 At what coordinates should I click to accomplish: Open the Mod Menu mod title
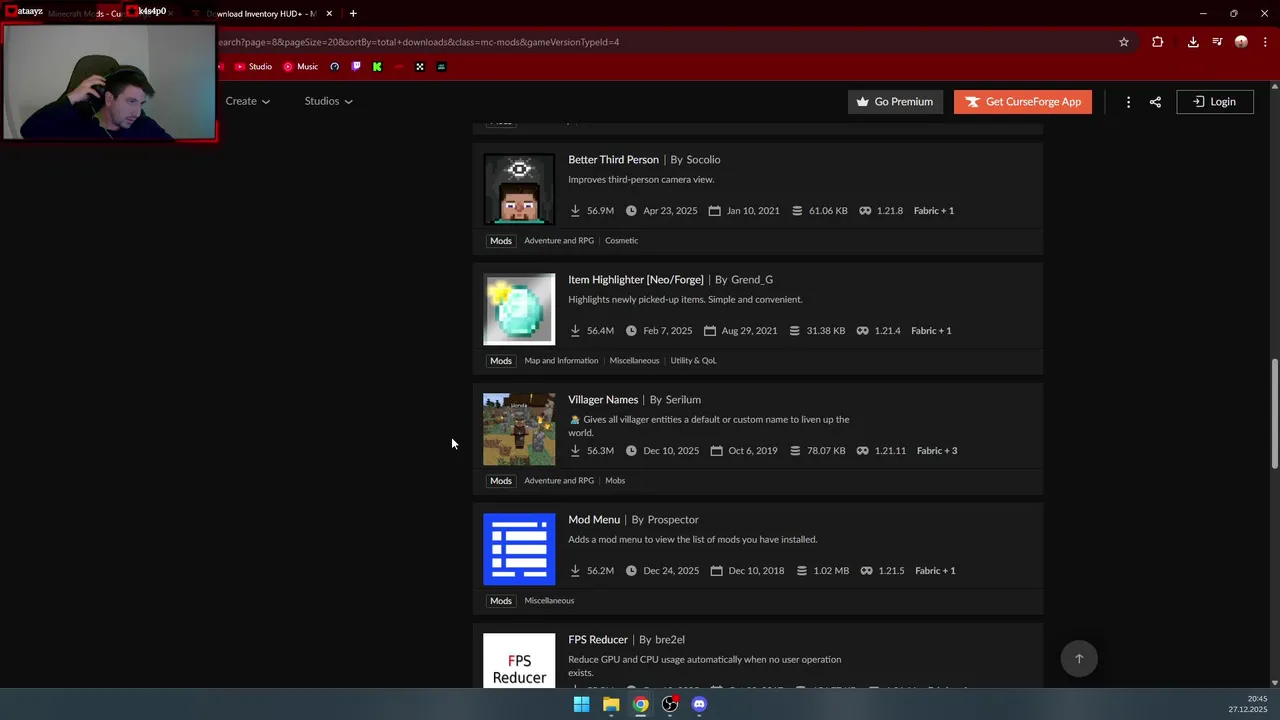[594, 520]
